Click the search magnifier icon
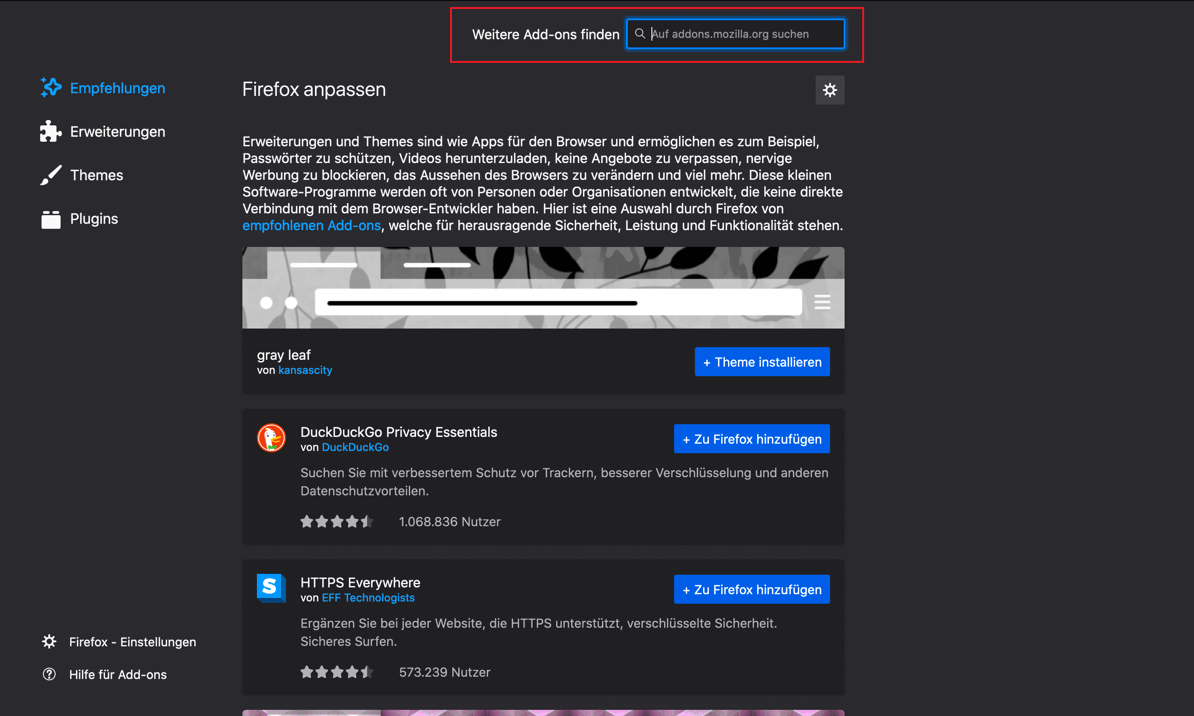 point(640,34)
